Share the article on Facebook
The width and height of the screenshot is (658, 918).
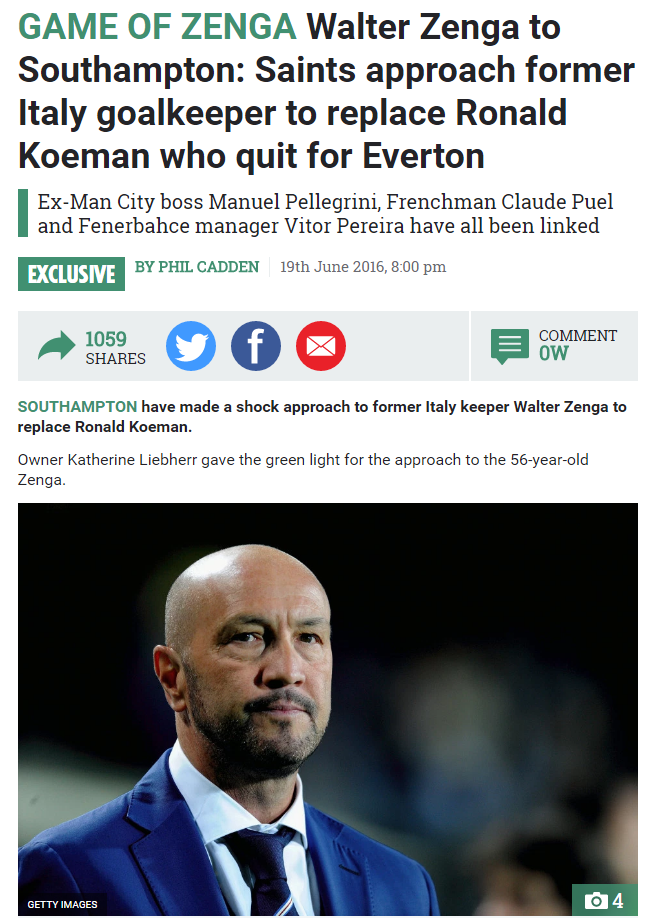tap(256, 347)
